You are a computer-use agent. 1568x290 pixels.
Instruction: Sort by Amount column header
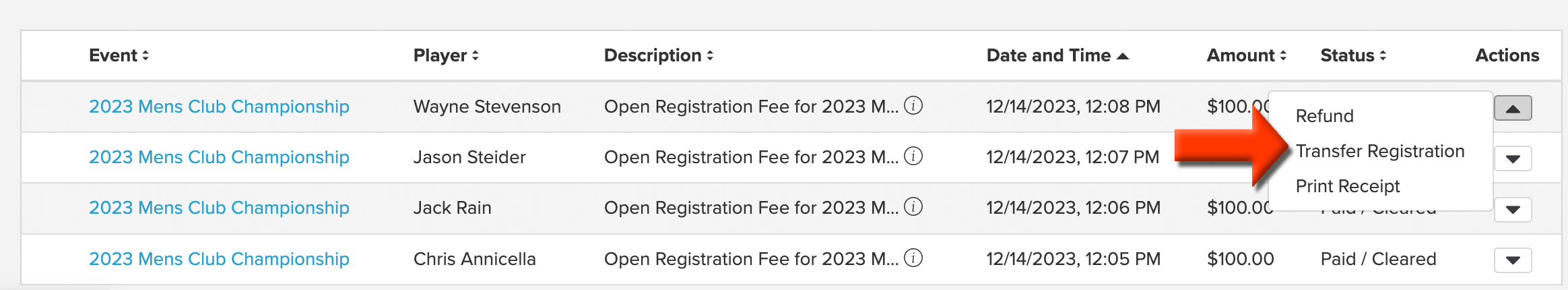1246,55
